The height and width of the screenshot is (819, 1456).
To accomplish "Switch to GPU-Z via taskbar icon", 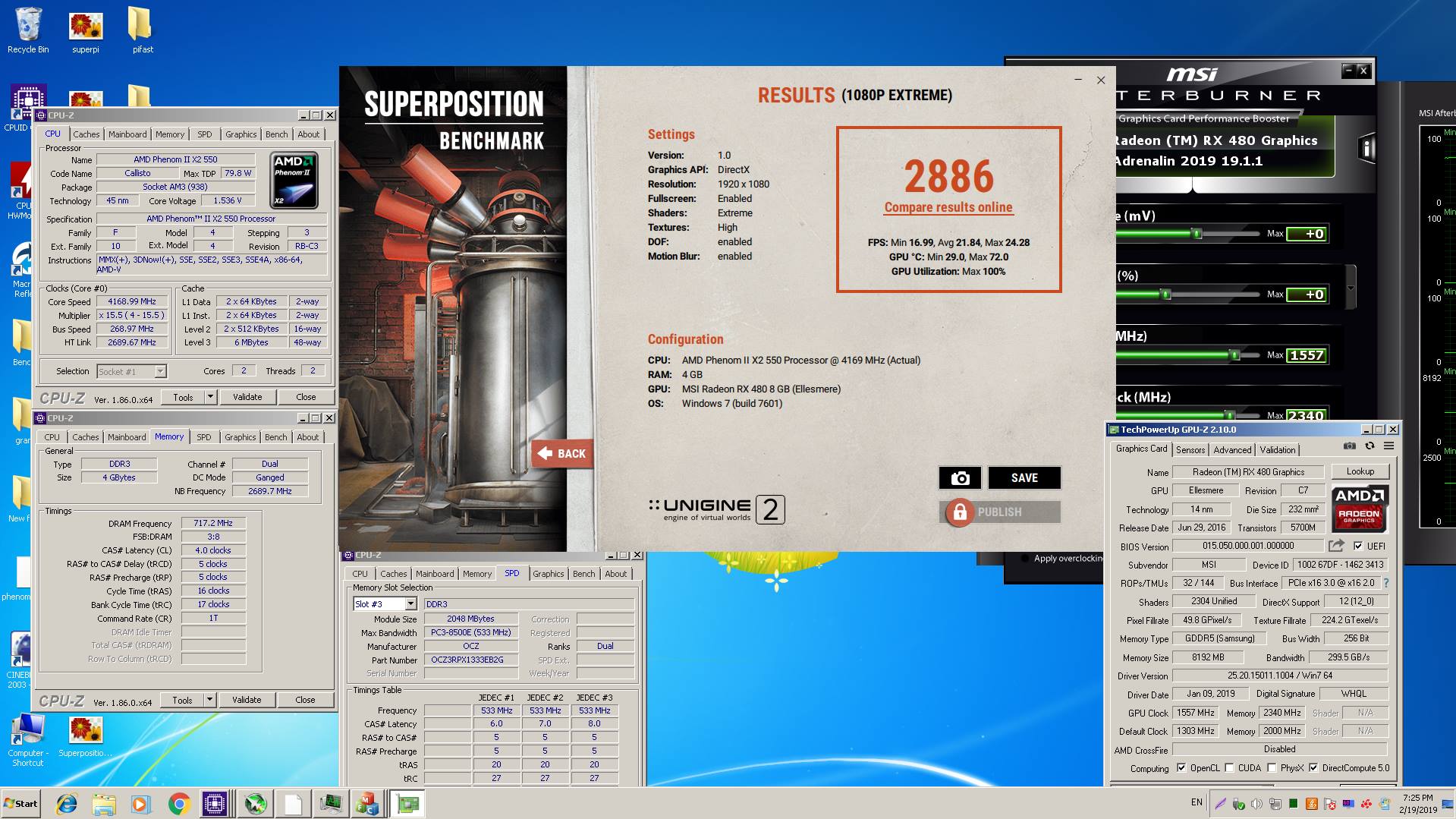I will coord(408,803).
